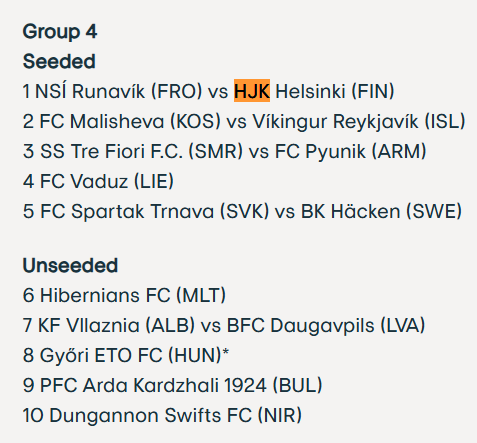Click the highlighted HJK search match
This screenshot has width=477, height=443.
252,91
